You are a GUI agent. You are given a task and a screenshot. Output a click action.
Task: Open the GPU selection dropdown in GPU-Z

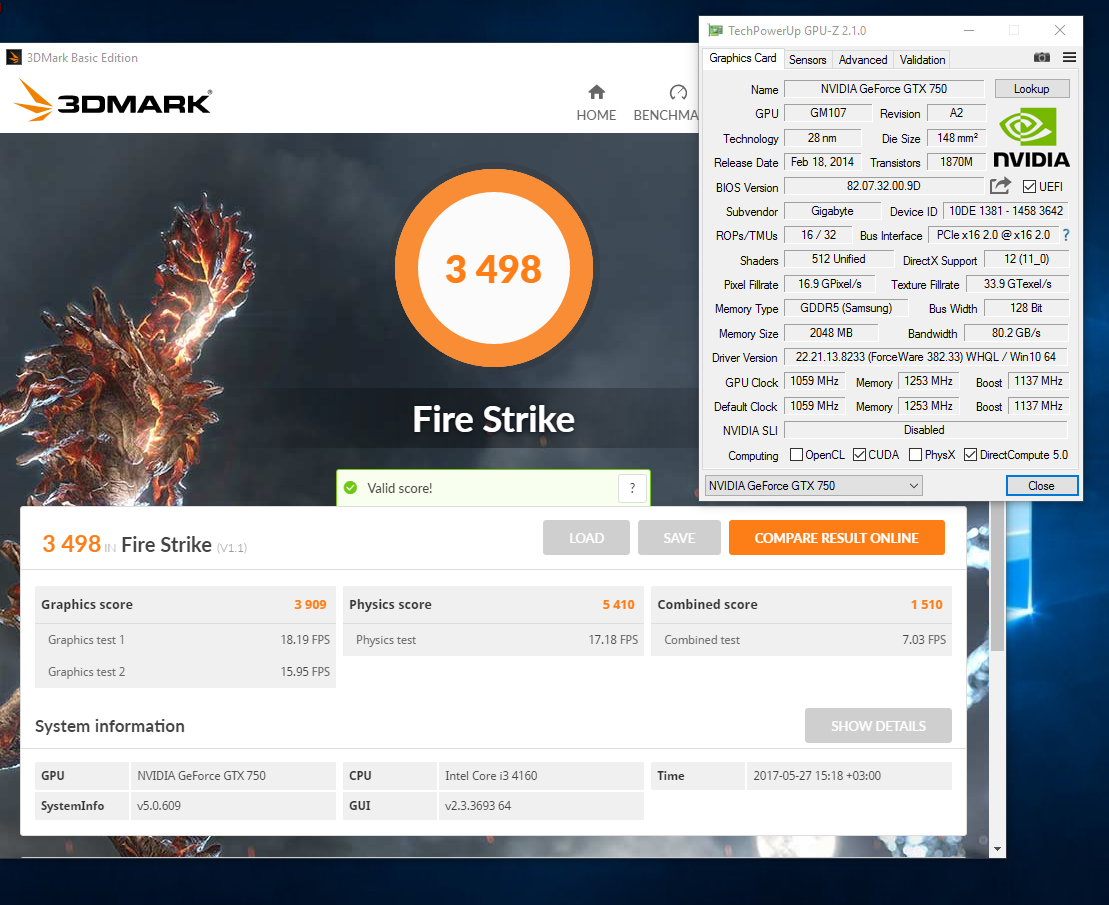pyautogui.click(x=813, y=486)
